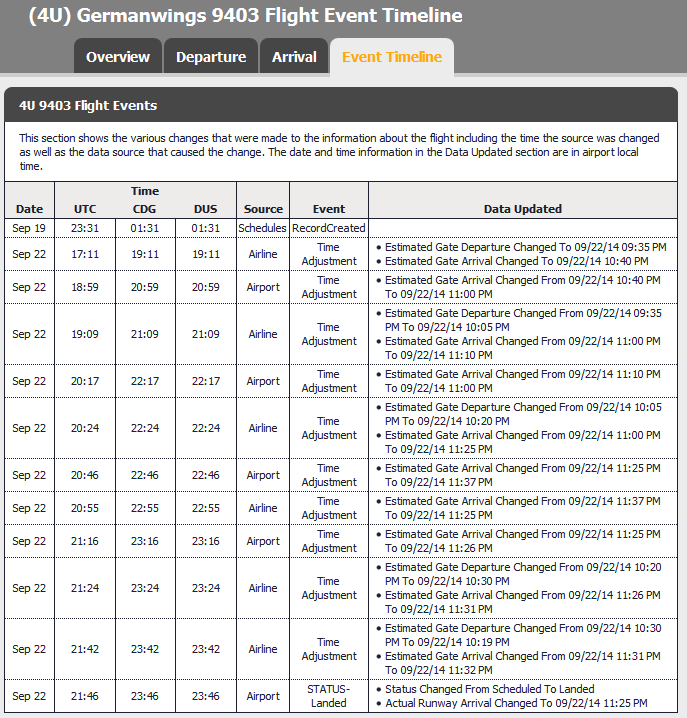Click the UTC time 23:31 cell
The image size is (687, 718).
pos(85,228)
